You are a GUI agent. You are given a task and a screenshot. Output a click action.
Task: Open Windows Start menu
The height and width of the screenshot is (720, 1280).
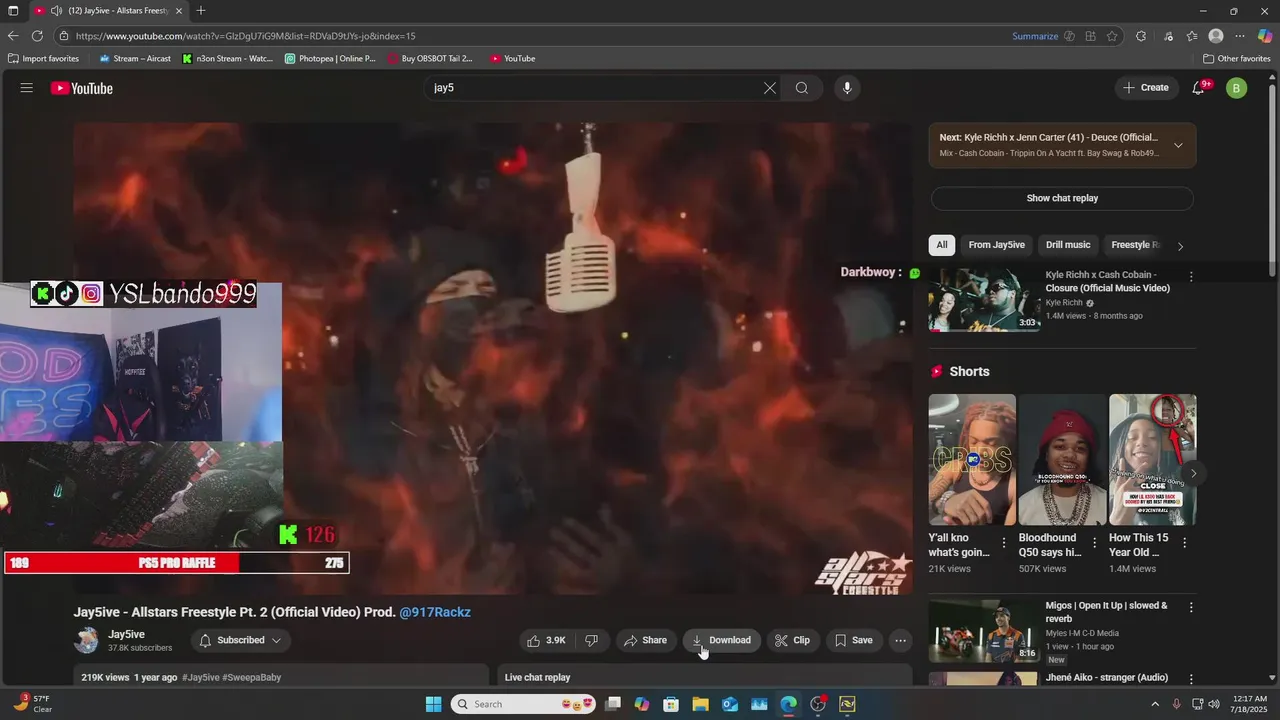coord(433,704)
